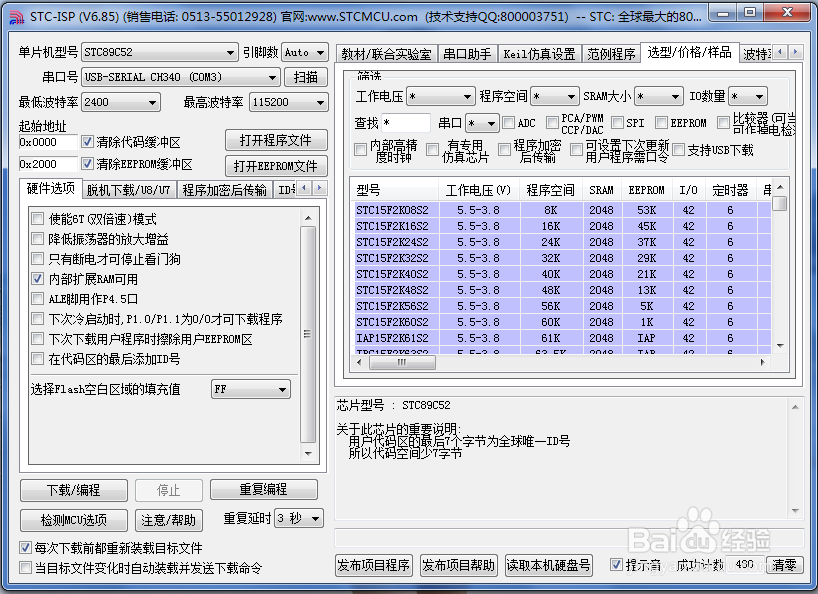Viewport: 818px width, 594px height.
Task: Open 教材/联合实验室 tab
Action: (387, 54)
